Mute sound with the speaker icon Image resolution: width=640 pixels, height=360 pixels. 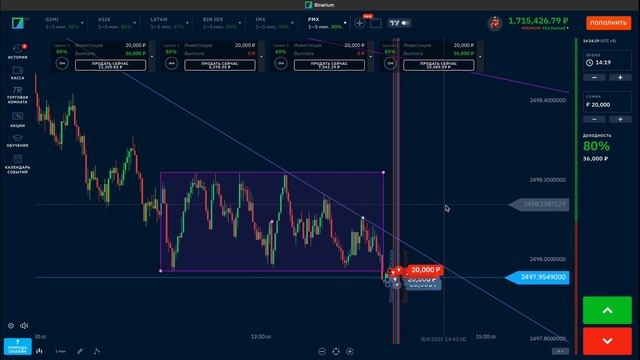point(24,326)
